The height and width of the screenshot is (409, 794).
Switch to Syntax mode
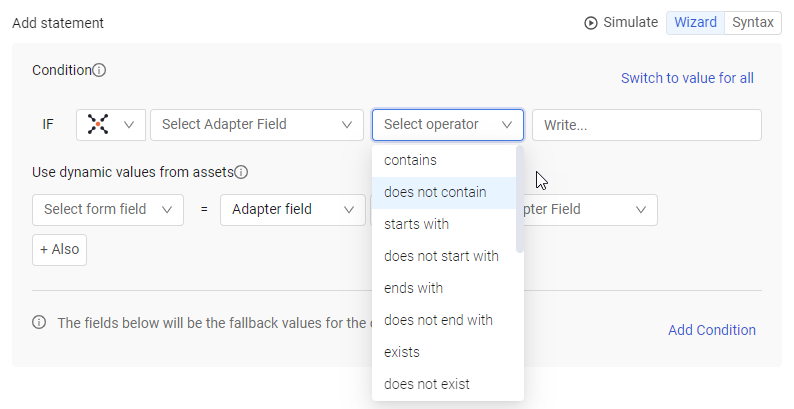[752, 22]
